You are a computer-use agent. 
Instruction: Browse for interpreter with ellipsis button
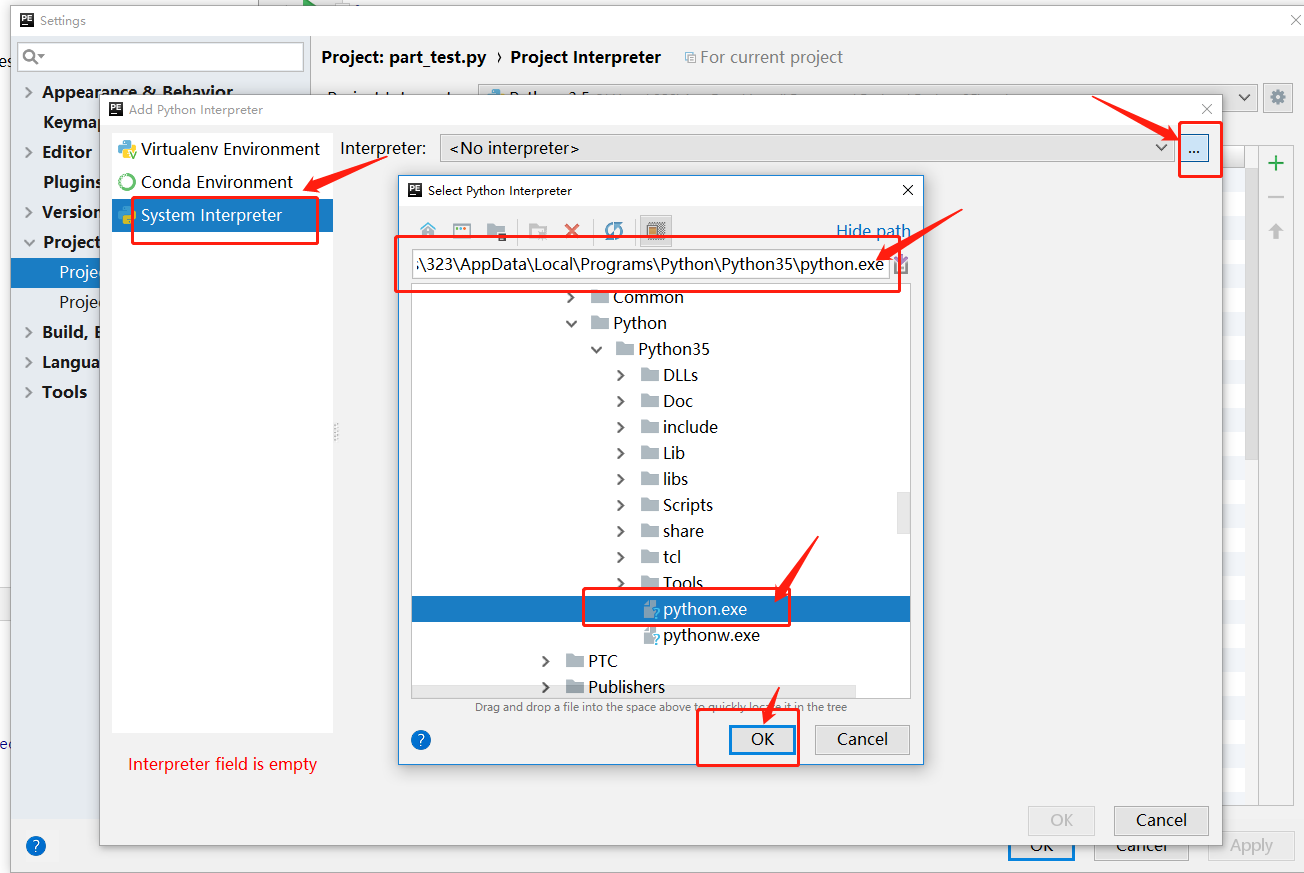(1194, 148)
